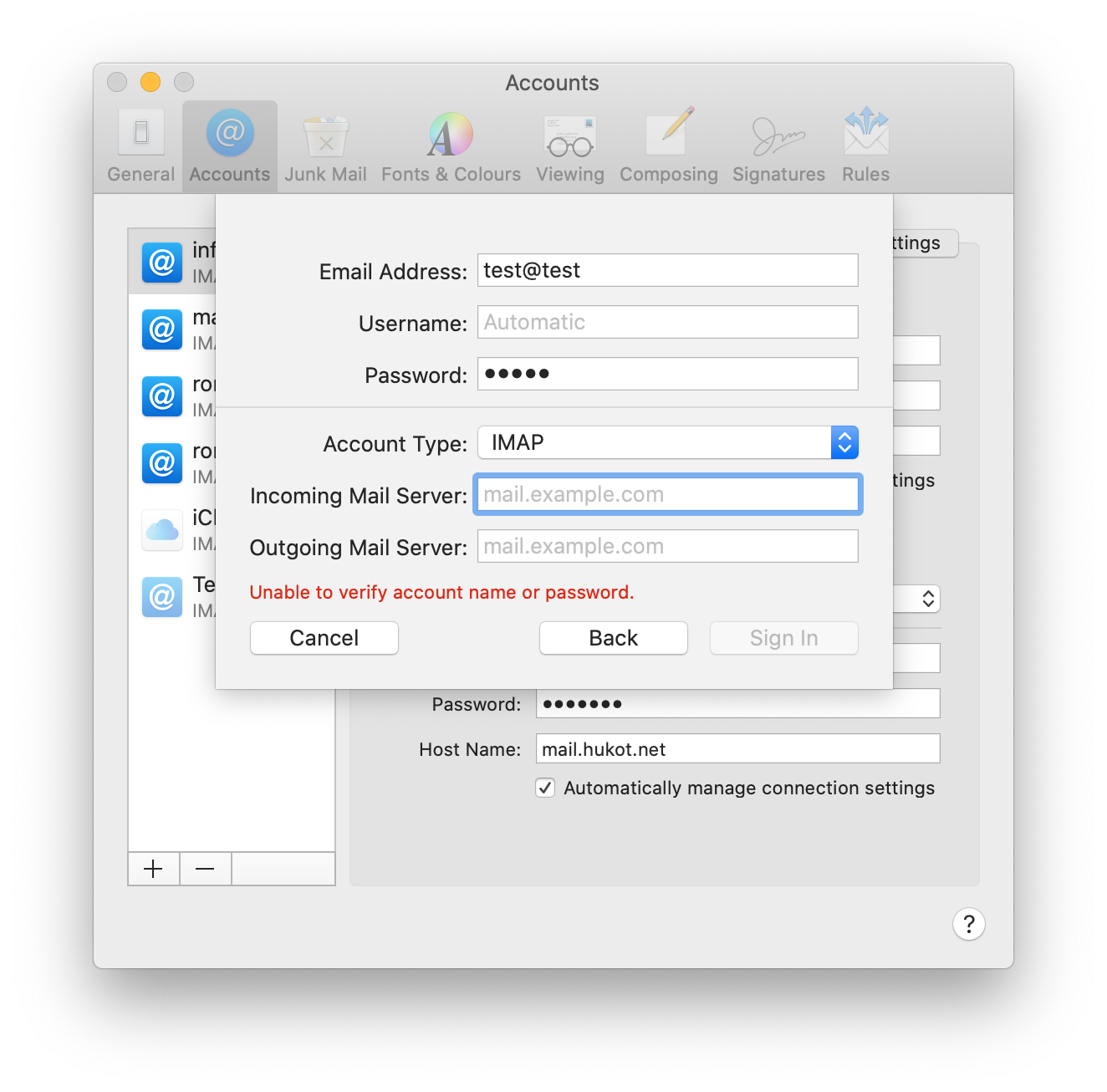Focus the Username Automatic field
The image size is (1107, 1092).
coord(668,322)
